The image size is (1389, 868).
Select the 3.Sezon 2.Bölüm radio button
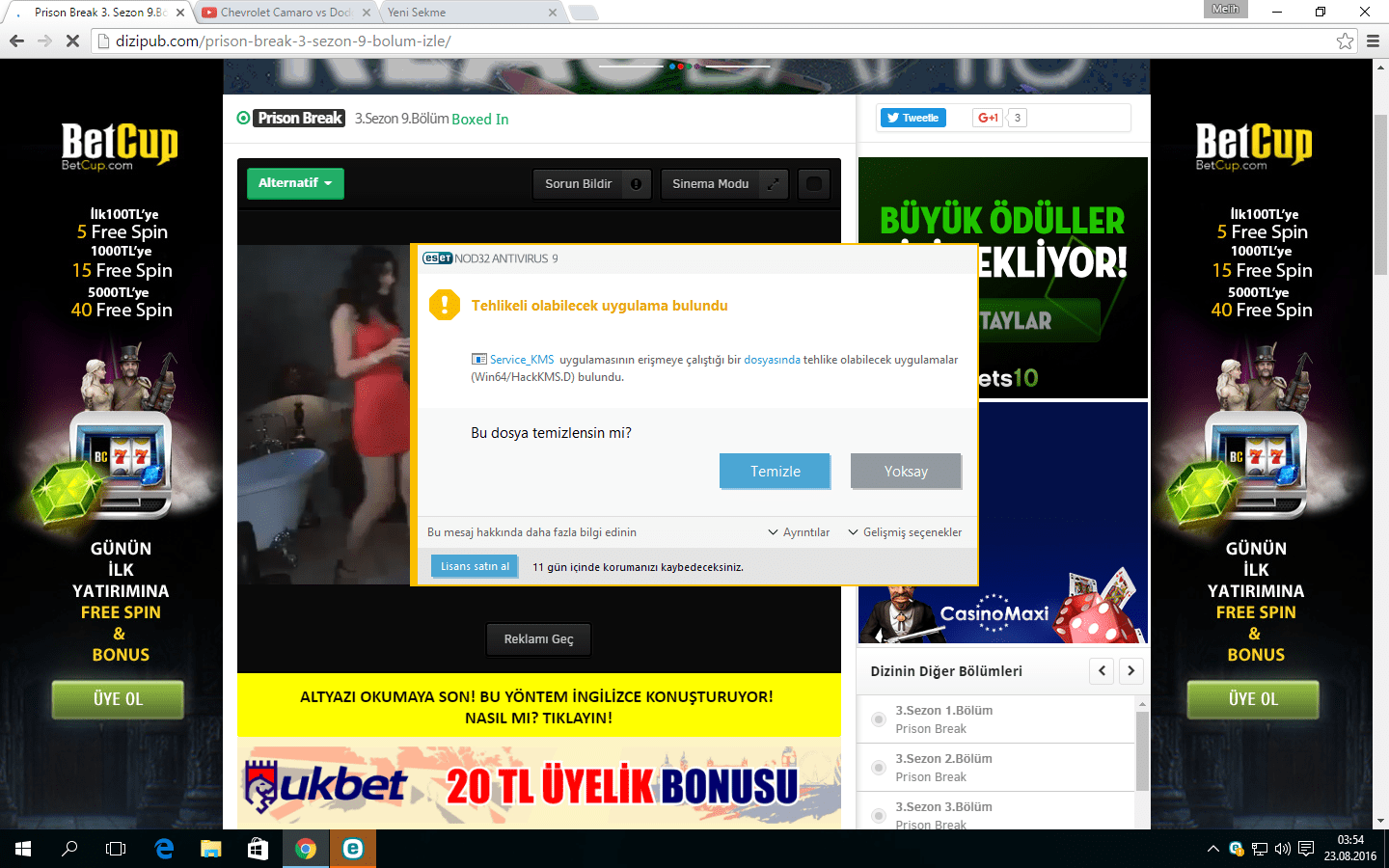click(877, 767)
